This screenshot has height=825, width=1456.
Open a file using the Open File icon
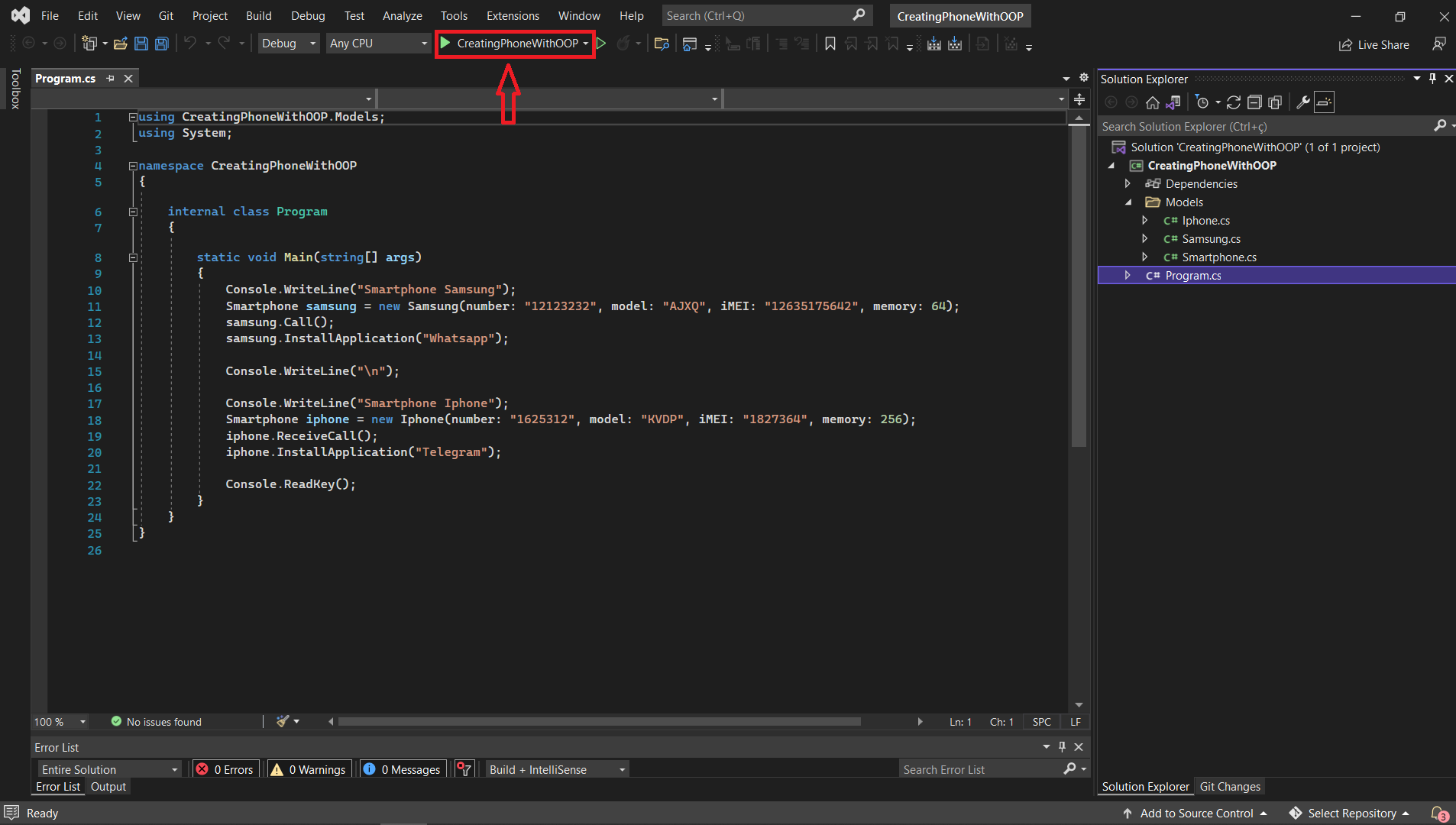[120, 44]
